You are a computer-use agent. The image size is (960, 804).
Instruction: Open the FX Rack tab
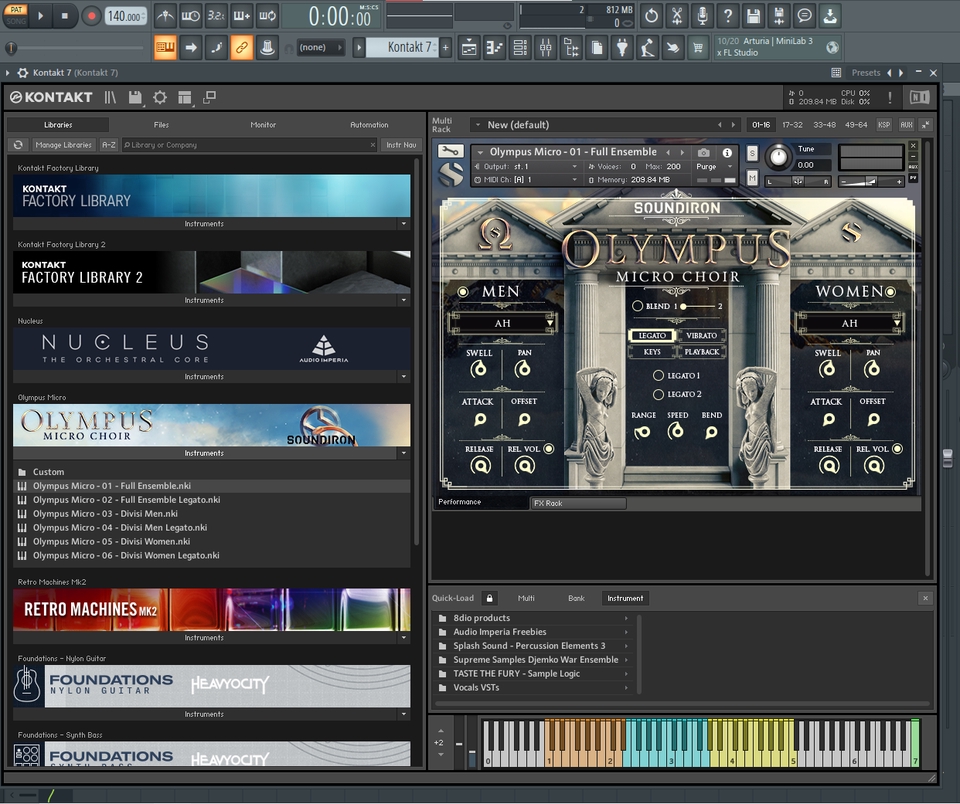click(578, 503)
